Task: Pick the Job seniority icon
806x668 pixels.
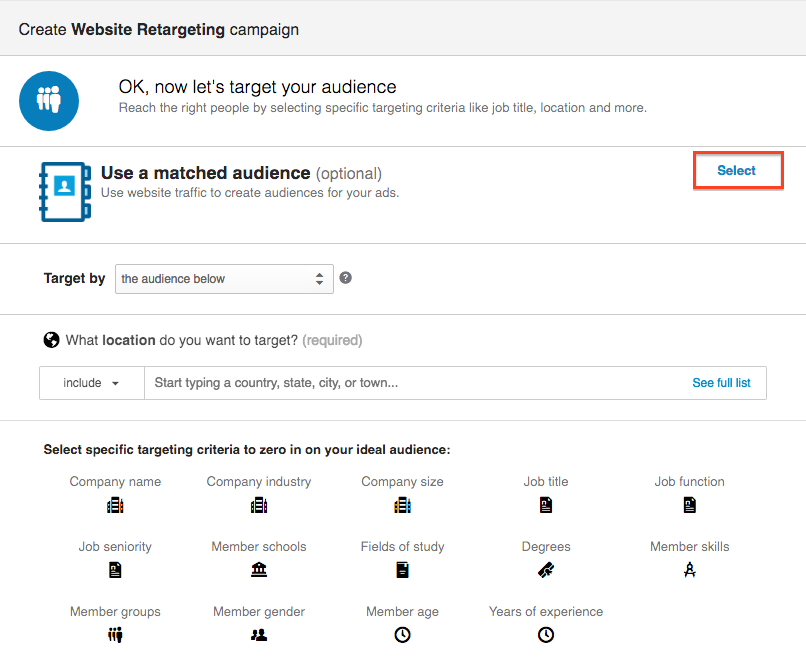Action: click(x=115, y=570)
